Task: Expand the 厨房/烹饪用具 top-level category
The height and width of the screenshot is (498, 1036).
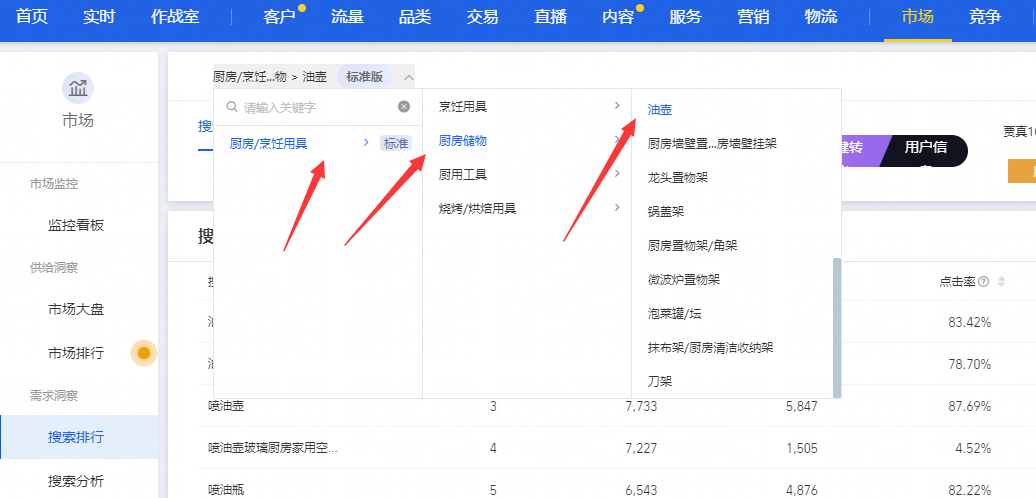Action: [366, 143]
